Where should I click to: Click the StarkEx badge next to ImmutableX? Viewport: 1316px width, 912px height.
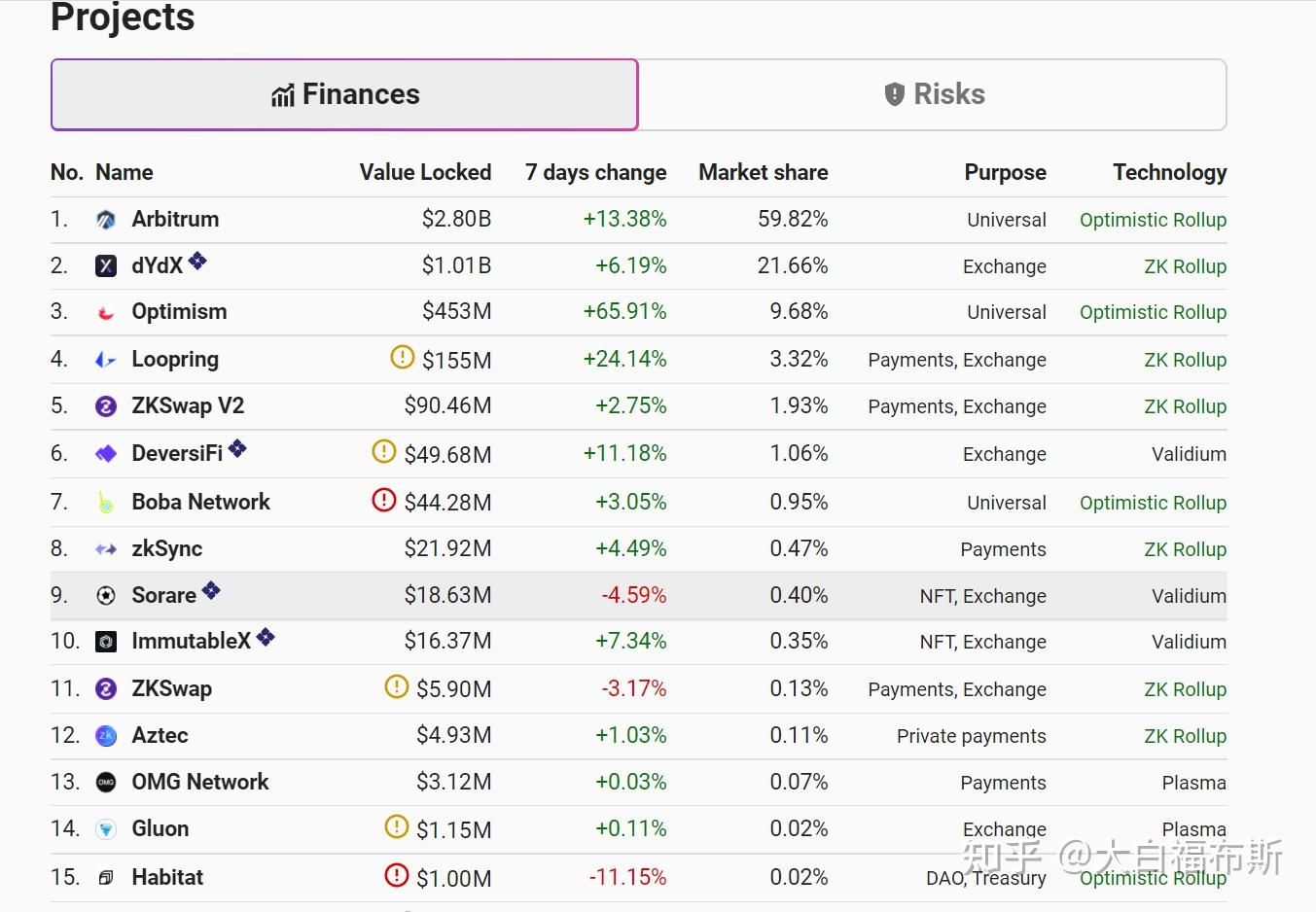pyautogui.click(x=266, y=637)
